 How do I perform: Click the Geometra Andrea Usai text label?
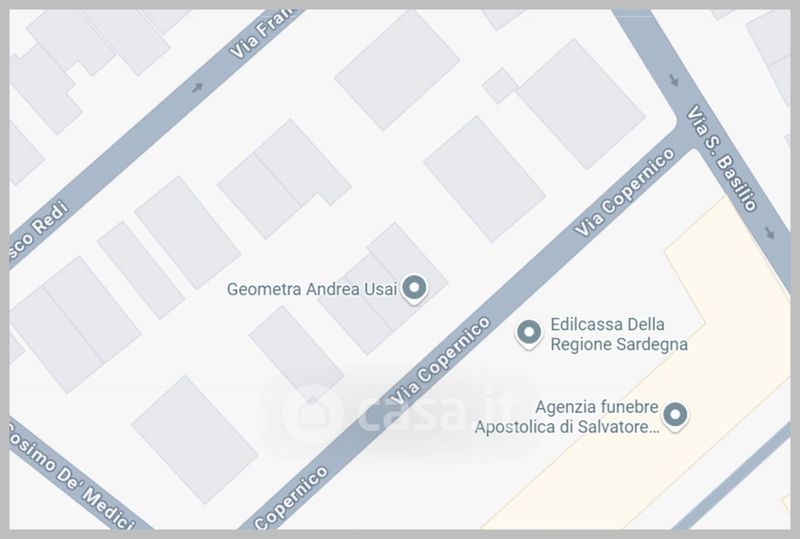312,289
